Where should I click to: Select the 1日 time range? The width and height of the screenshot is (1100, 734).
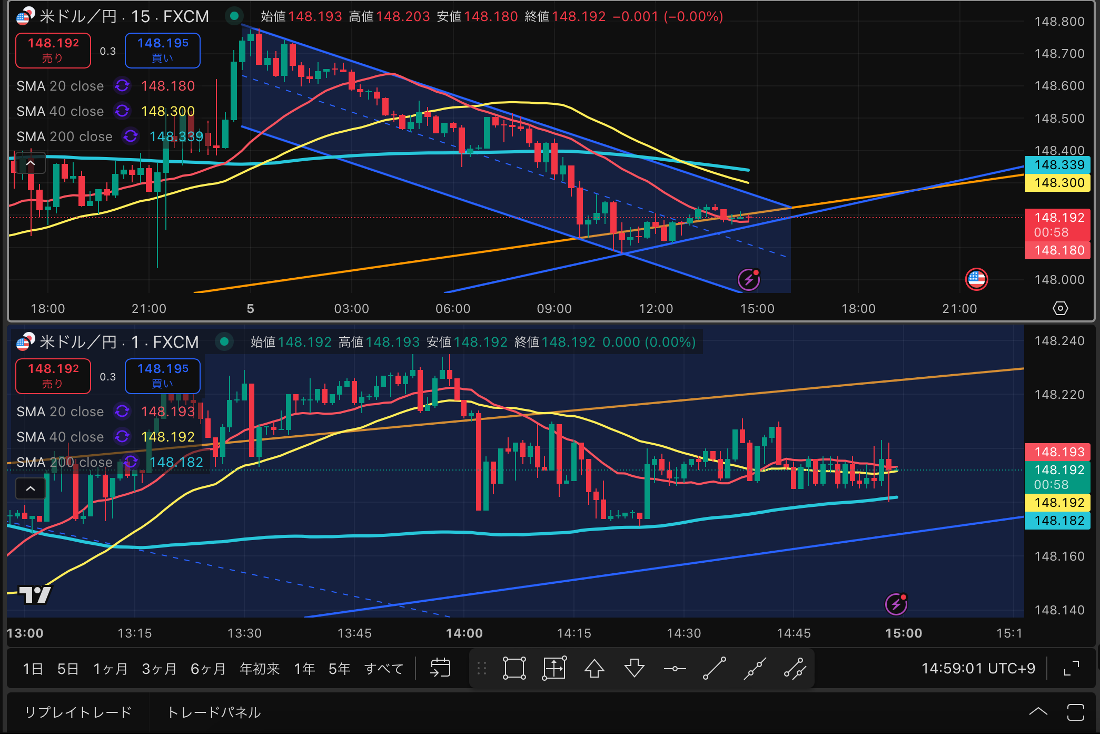[33, 669]
